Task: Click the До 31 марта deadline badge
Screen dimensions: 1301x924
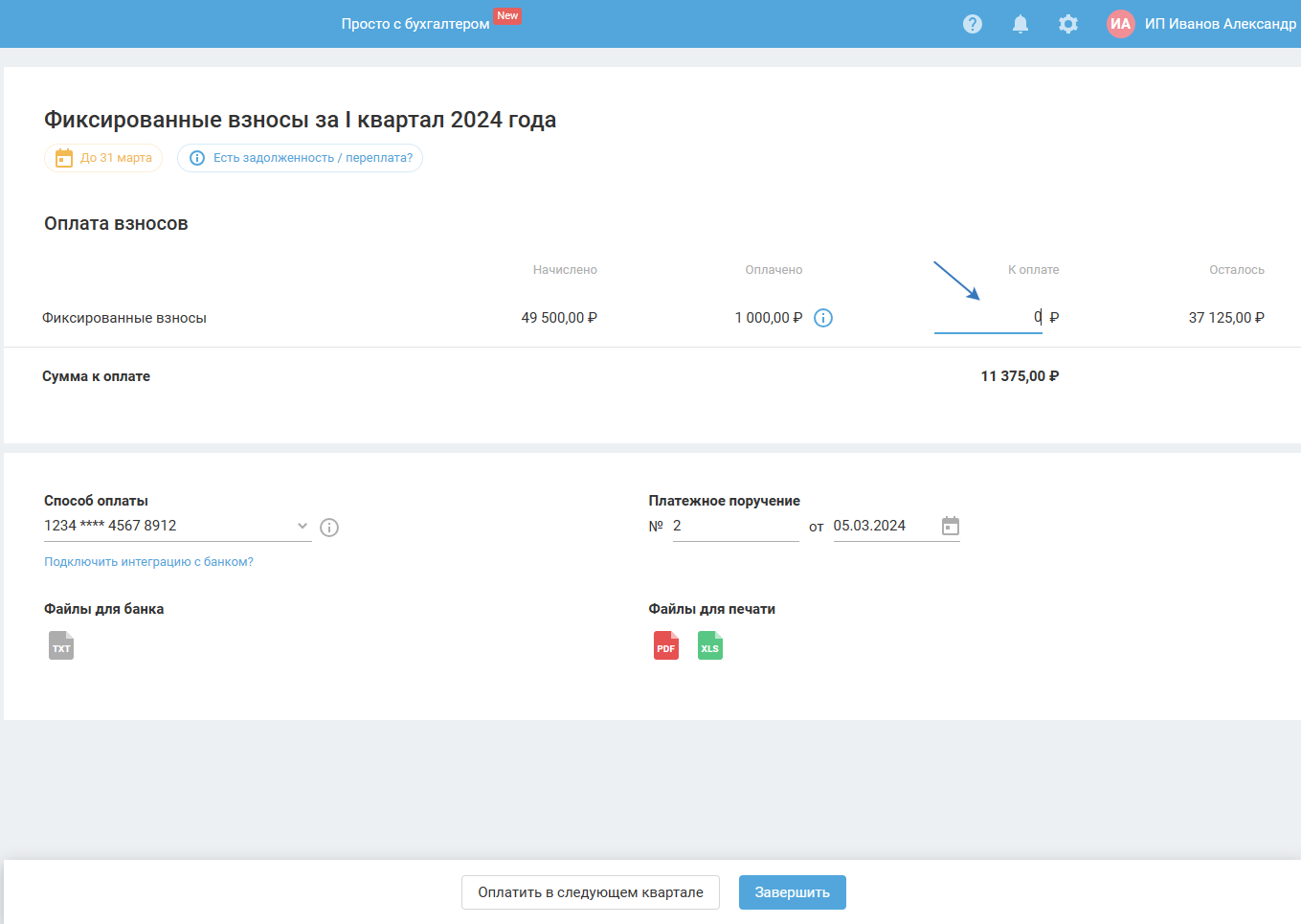Action: [x=103, y=158]
